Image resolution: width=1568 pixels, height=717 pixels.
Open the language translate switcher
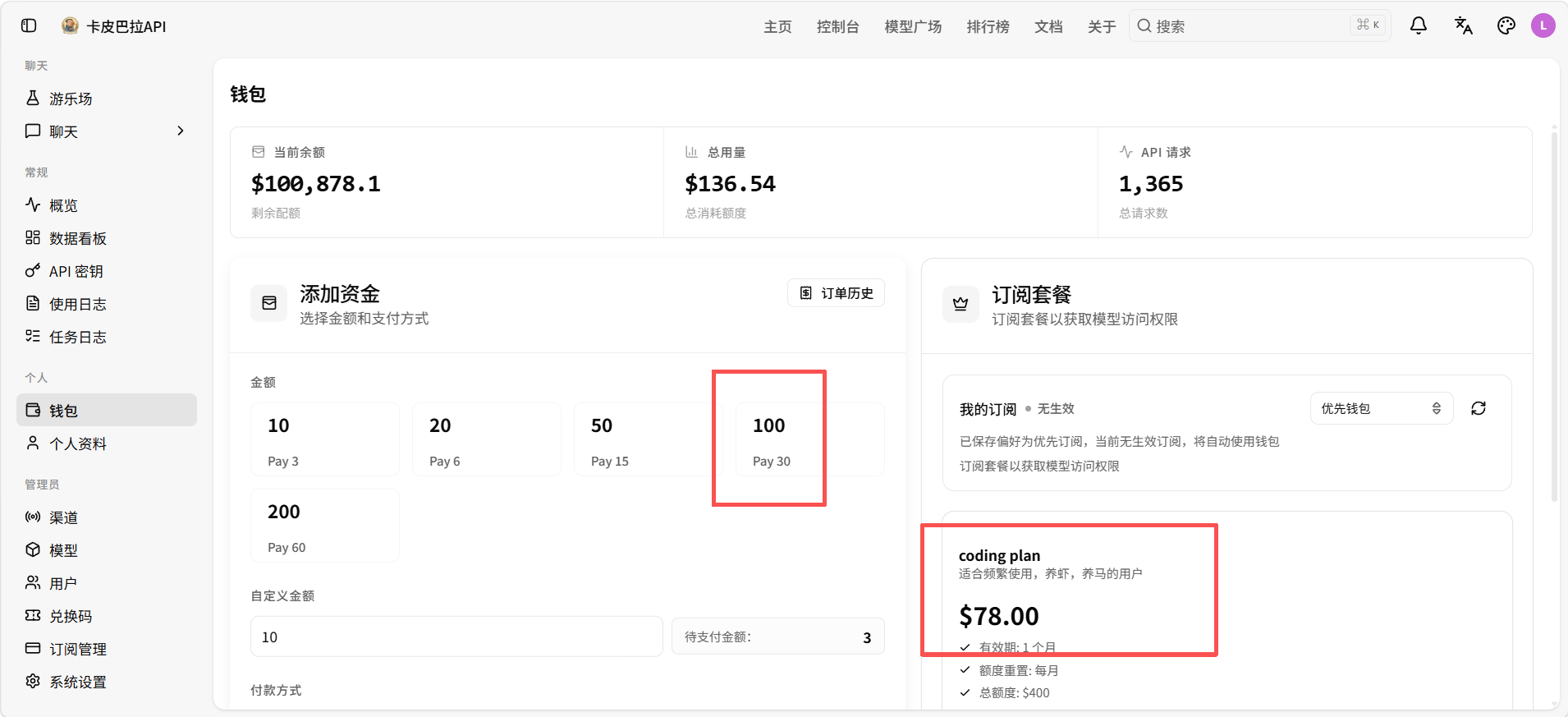[1463, 25]
